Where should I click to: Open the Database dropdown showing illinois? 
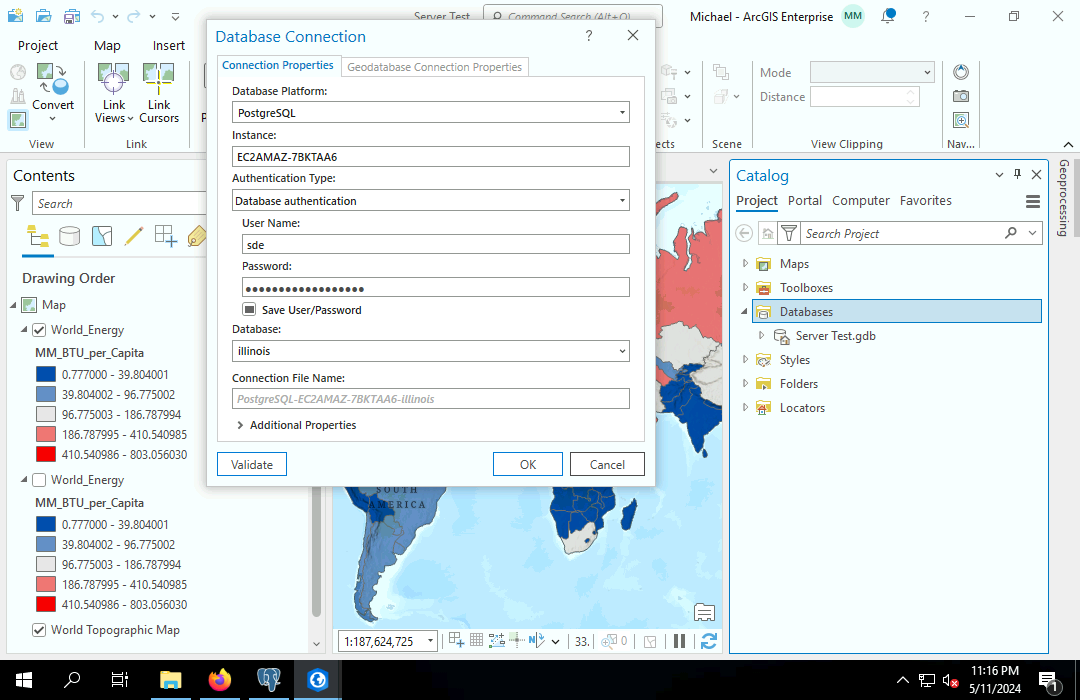coord(621,351)
